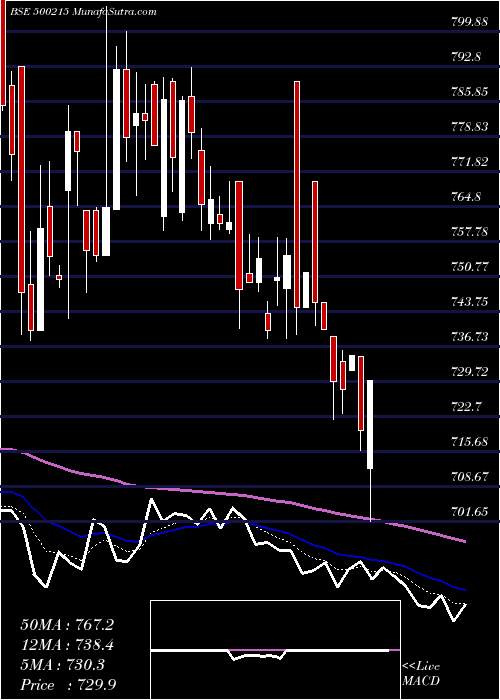Click the Price : 729.9 readout
500x700 pixels.
69,685
